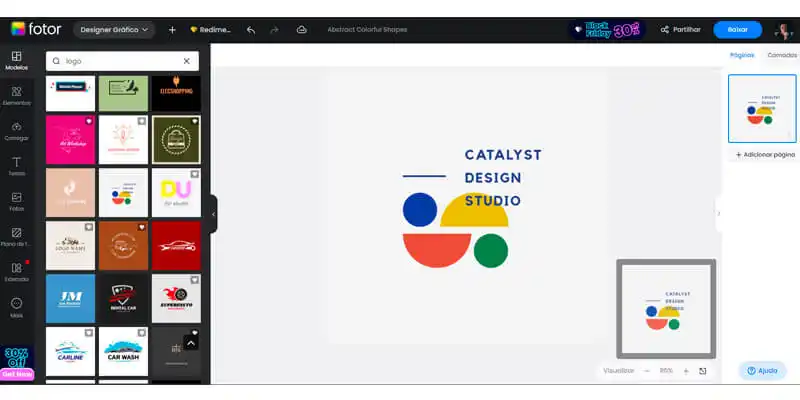Open the user profile avatar
The height and width of the screenshot is (400, 800).
point(783,30)
